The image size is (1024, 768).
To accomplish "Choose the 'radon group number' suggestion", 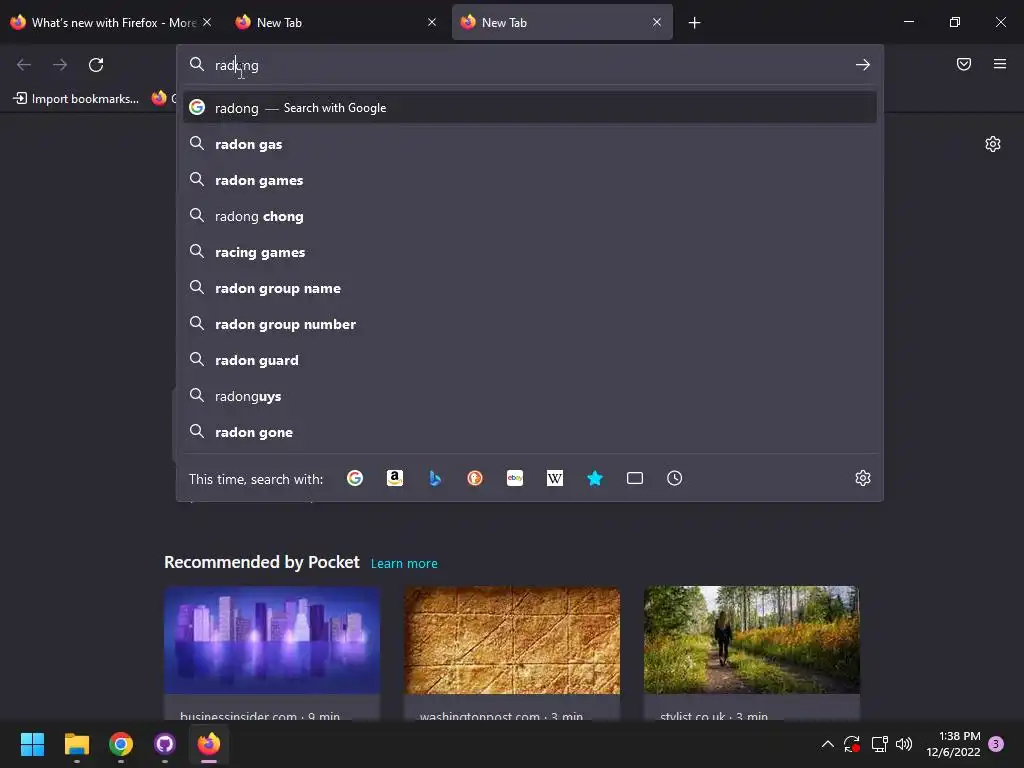I will pyautogui.click(x=530, y=324).
